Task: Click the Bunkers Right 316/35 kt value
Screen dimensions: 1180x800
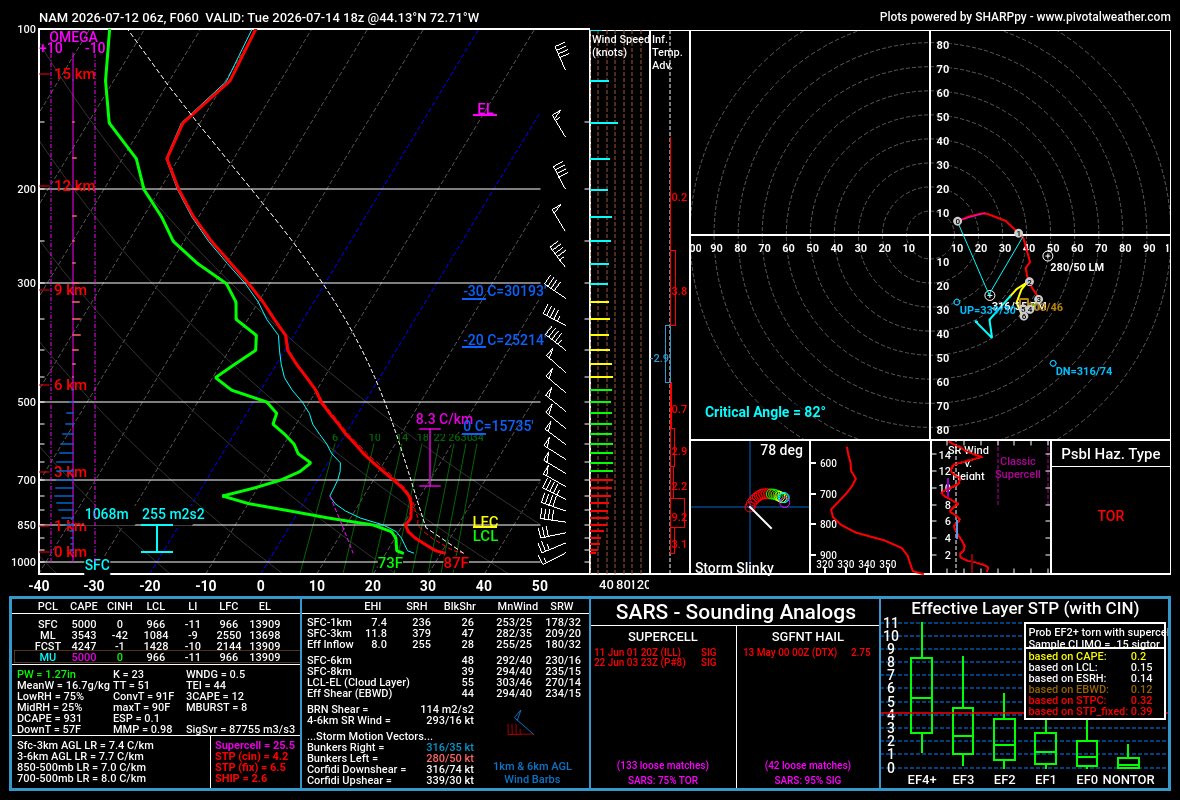Action: click(450, 747)
